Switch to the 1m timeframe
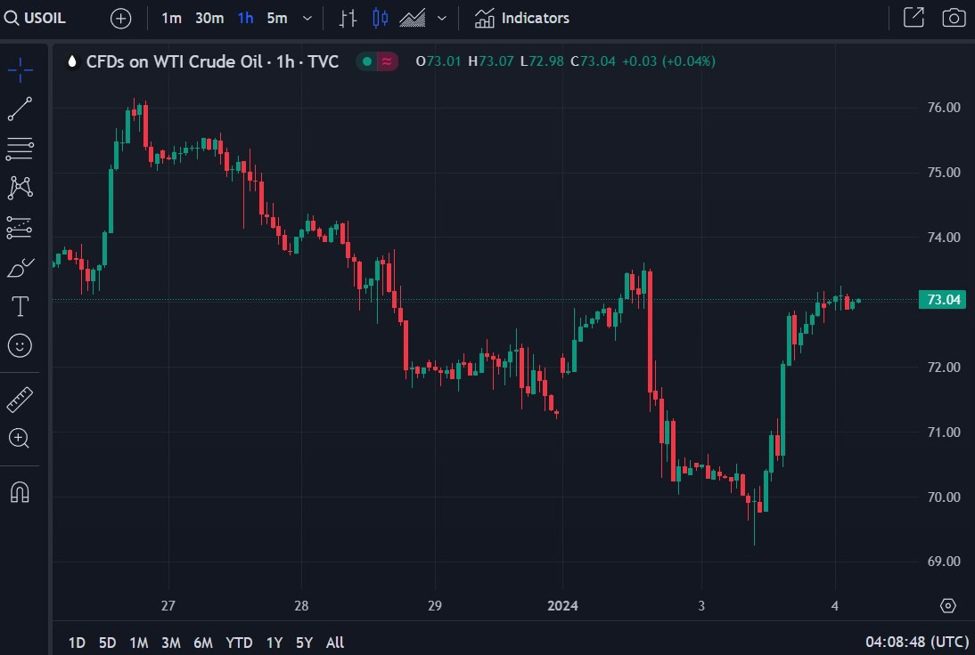This screenshot has height=655, width=975. point(171,18)
